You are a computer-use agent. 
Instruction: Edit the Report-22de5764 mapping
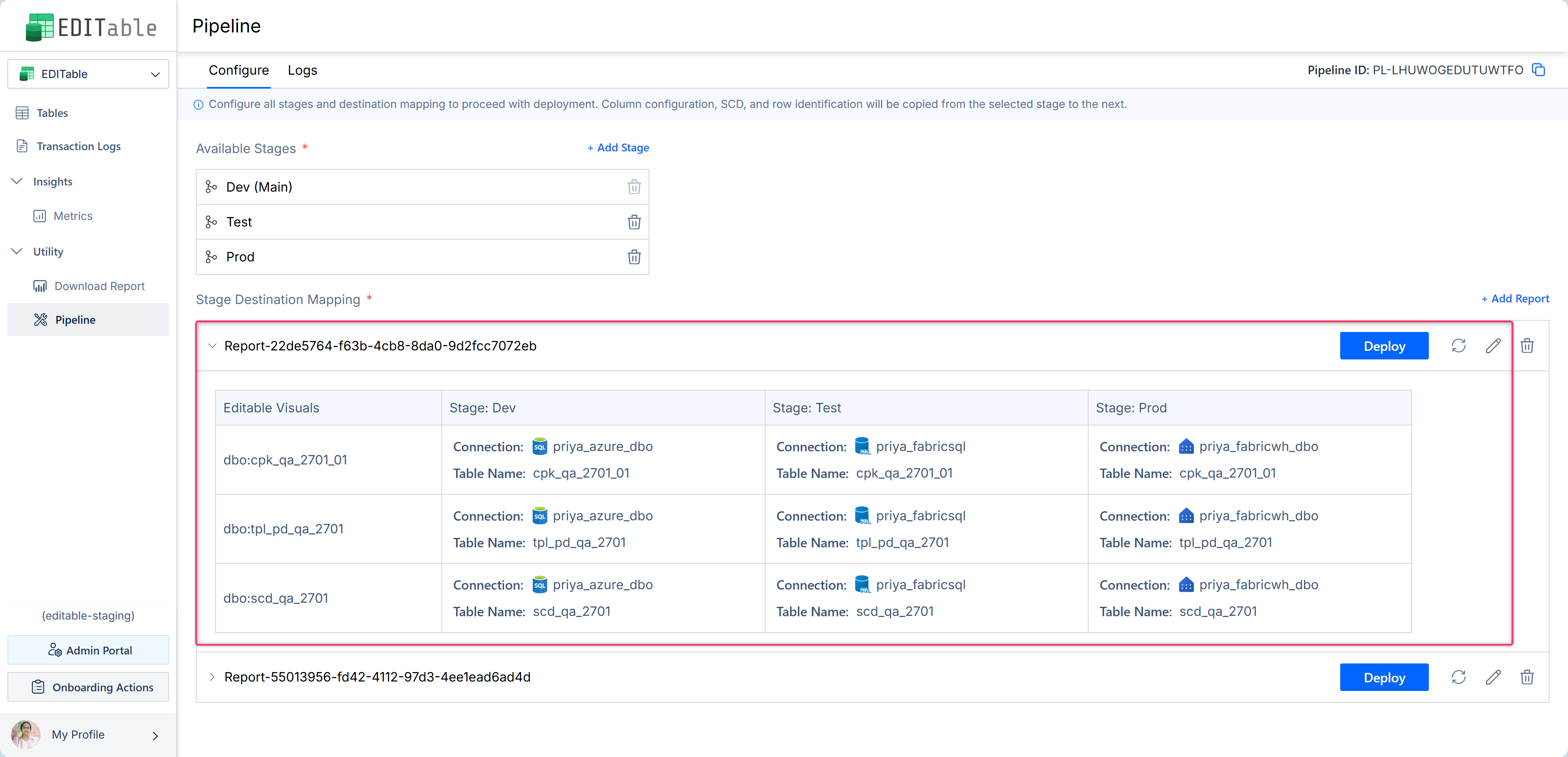point(1492,345)
